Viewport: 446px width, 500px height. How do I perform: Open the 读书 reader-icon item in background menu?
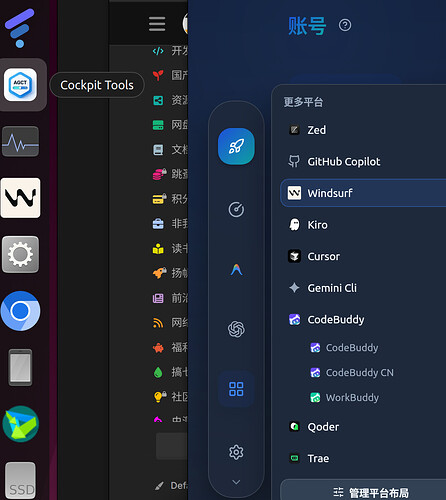point(170,248)
